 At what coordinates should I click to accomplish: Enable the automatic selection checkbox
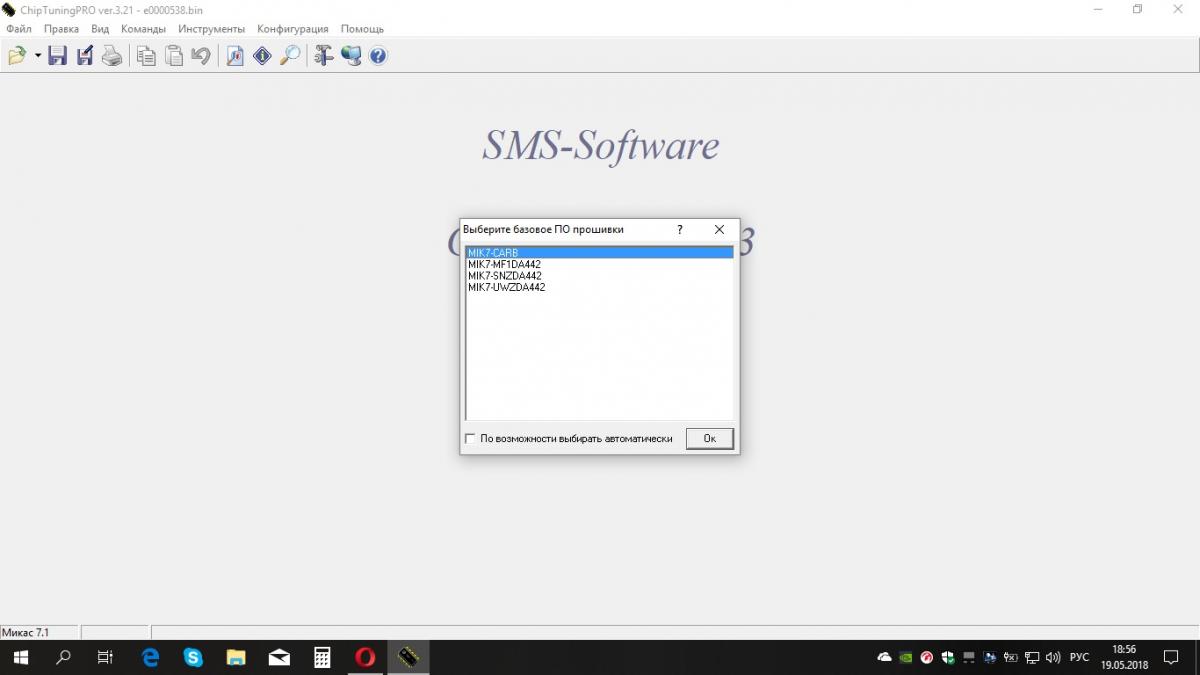[x=471, y=439]
